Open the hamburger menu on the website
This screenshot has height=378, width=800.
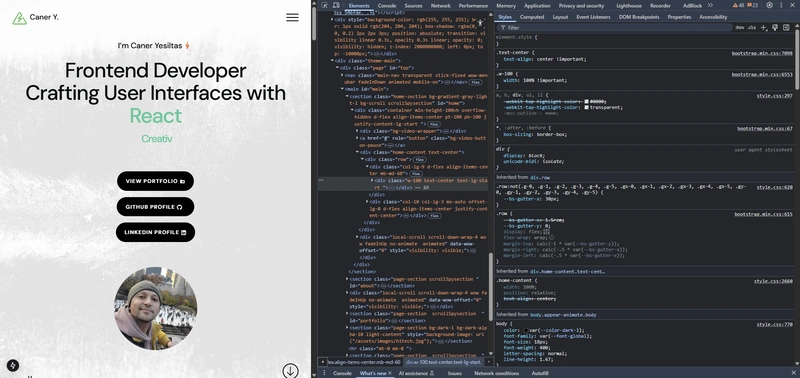[292, 17]
